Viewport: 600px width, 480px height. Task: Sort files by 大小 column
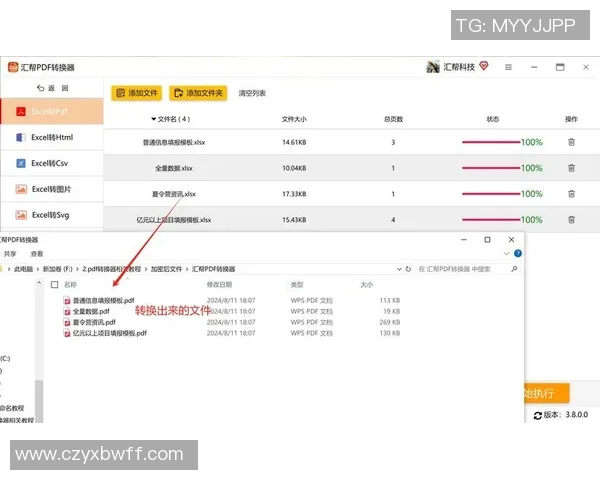pos(367,284)
